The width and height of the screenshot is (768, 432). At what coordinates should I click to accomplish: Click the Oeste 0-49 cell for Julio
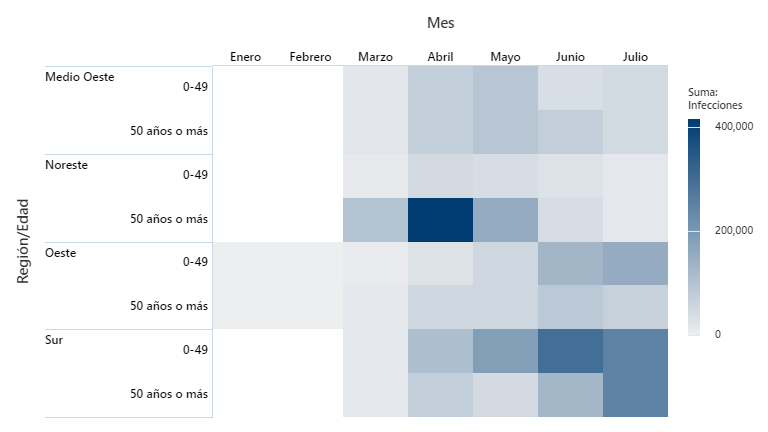coord(635,263)
